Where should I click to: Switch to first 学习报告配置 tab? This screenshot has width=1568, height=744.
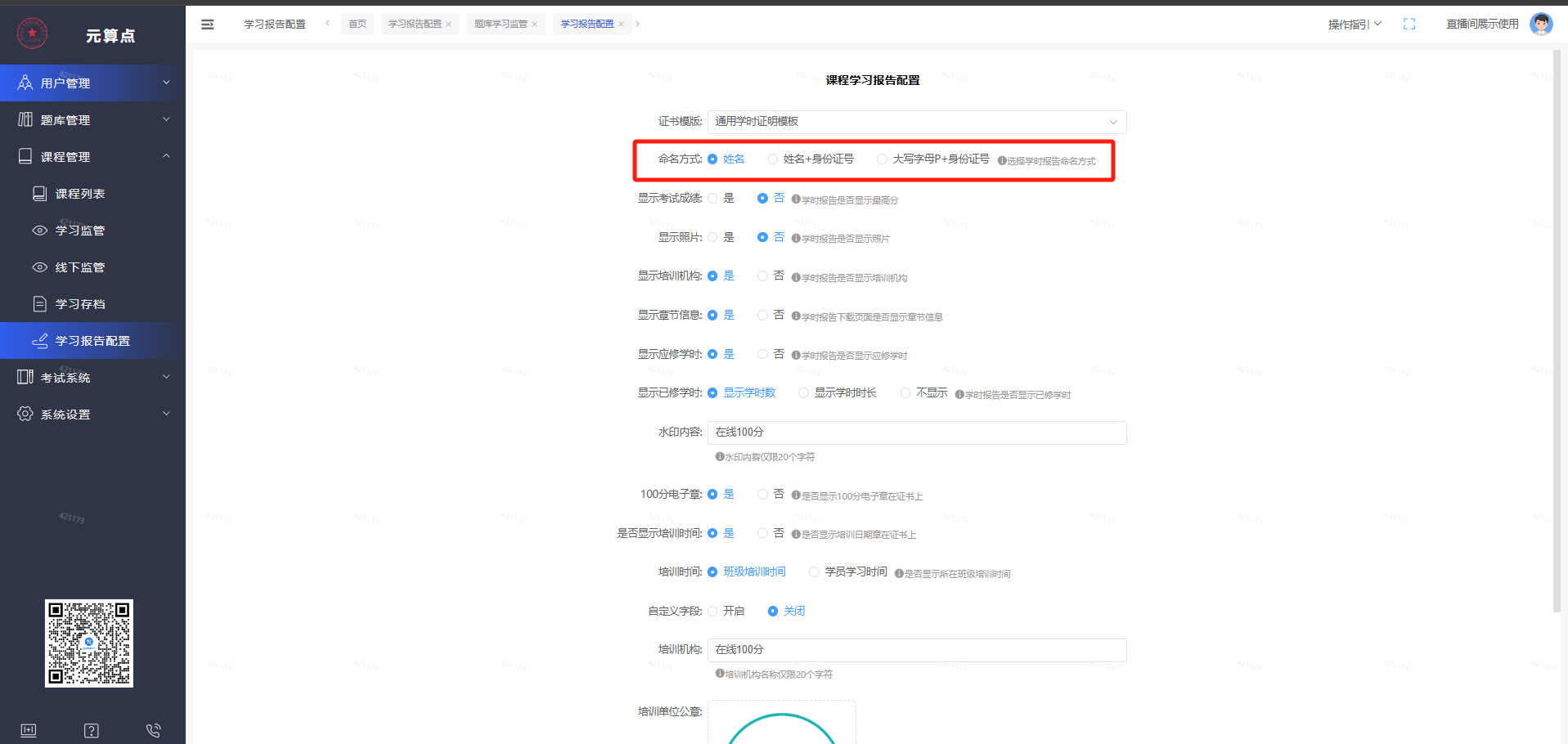click(x=415, y=25)
